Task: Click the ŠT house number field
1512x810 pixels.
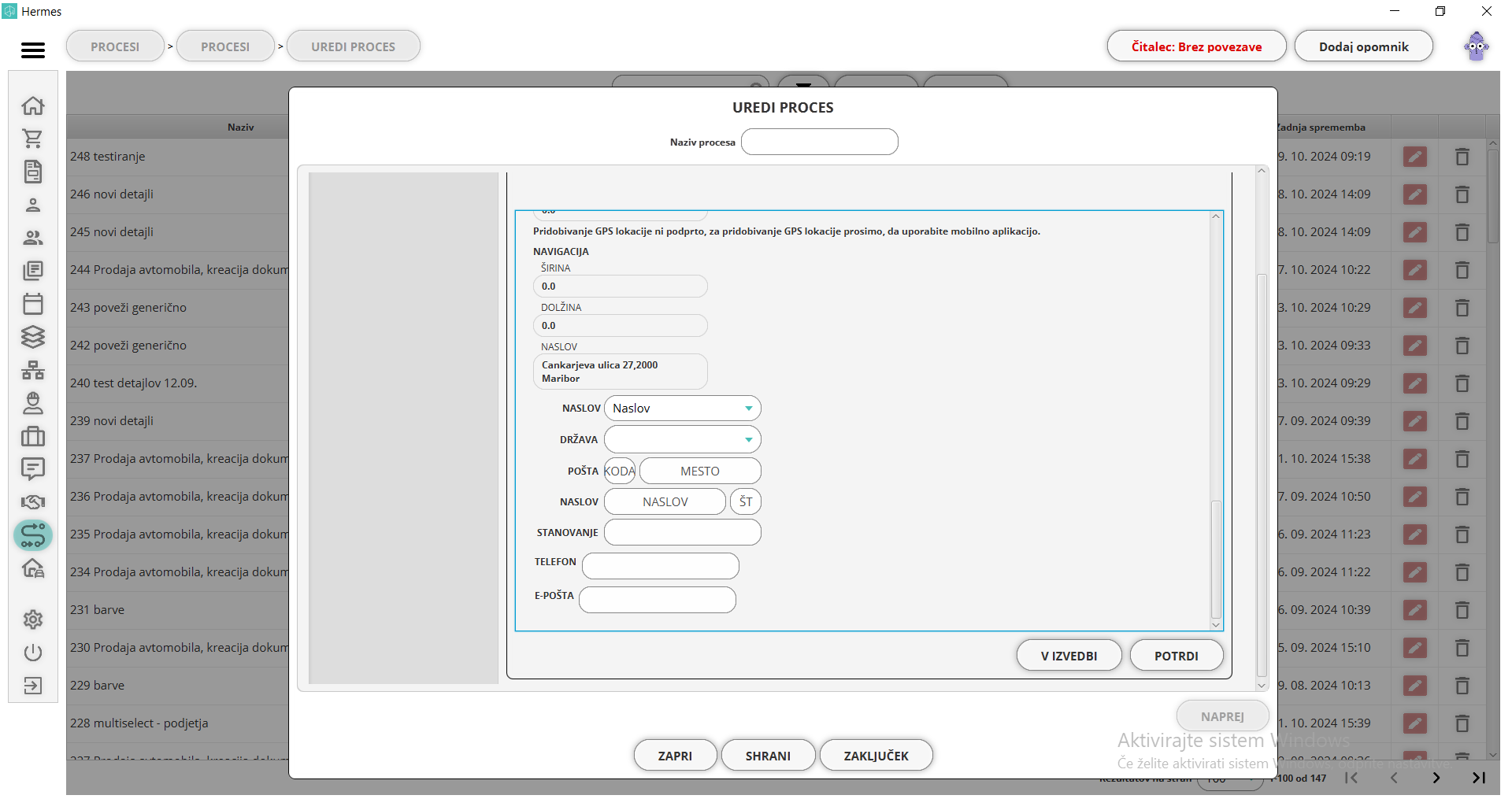Action: pos(746,502)
